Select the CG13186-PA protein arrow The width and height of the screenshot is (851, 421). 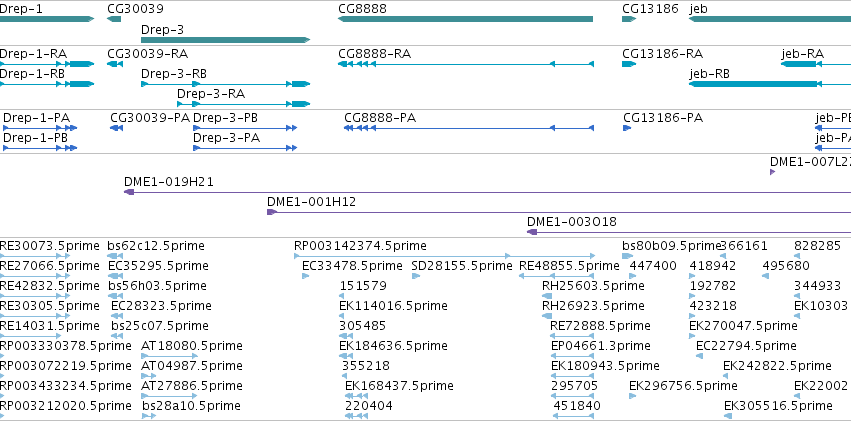tap(627, 128)
